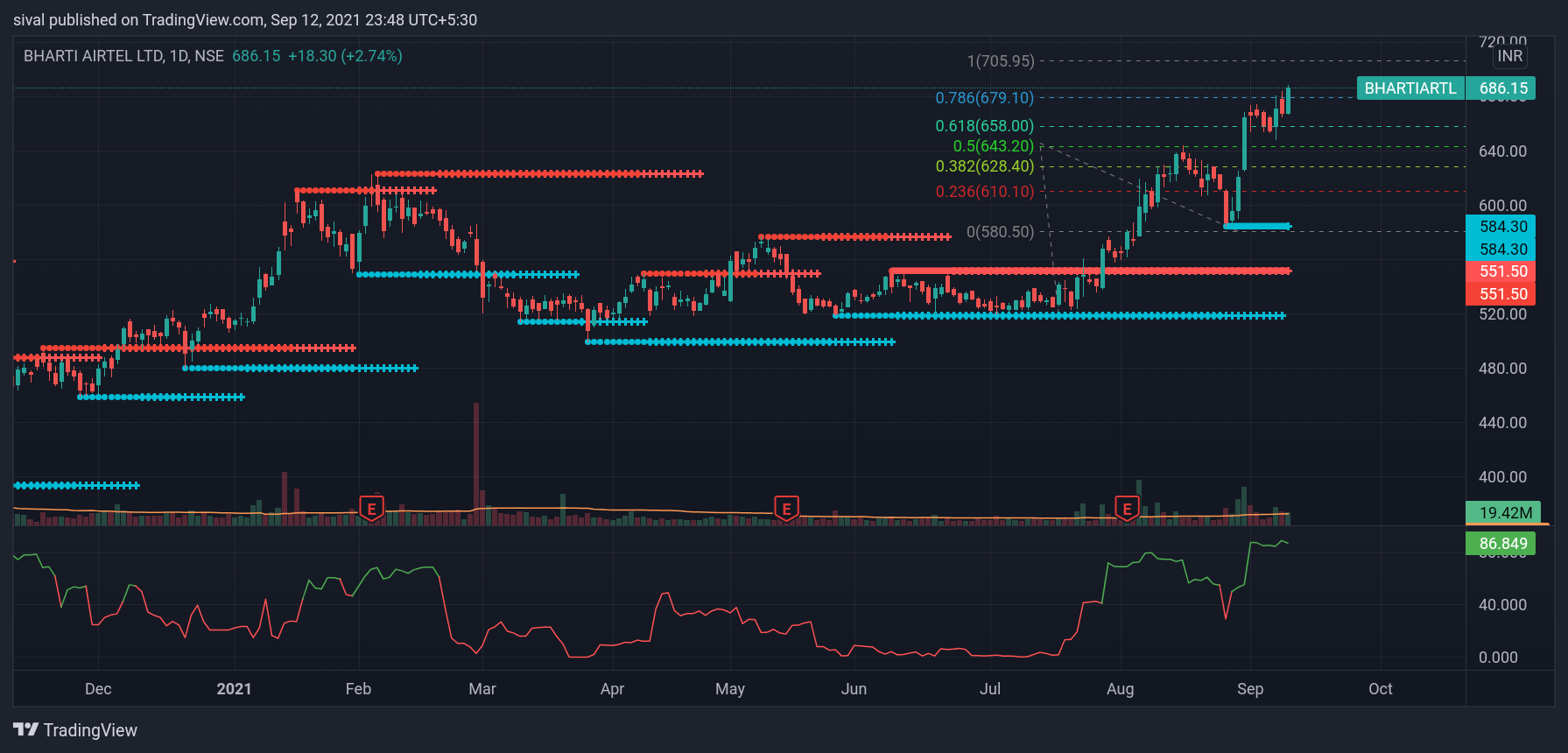
Task: Click Fibonacci 0.236(610.10) label
Action: (x=984, y=192)
